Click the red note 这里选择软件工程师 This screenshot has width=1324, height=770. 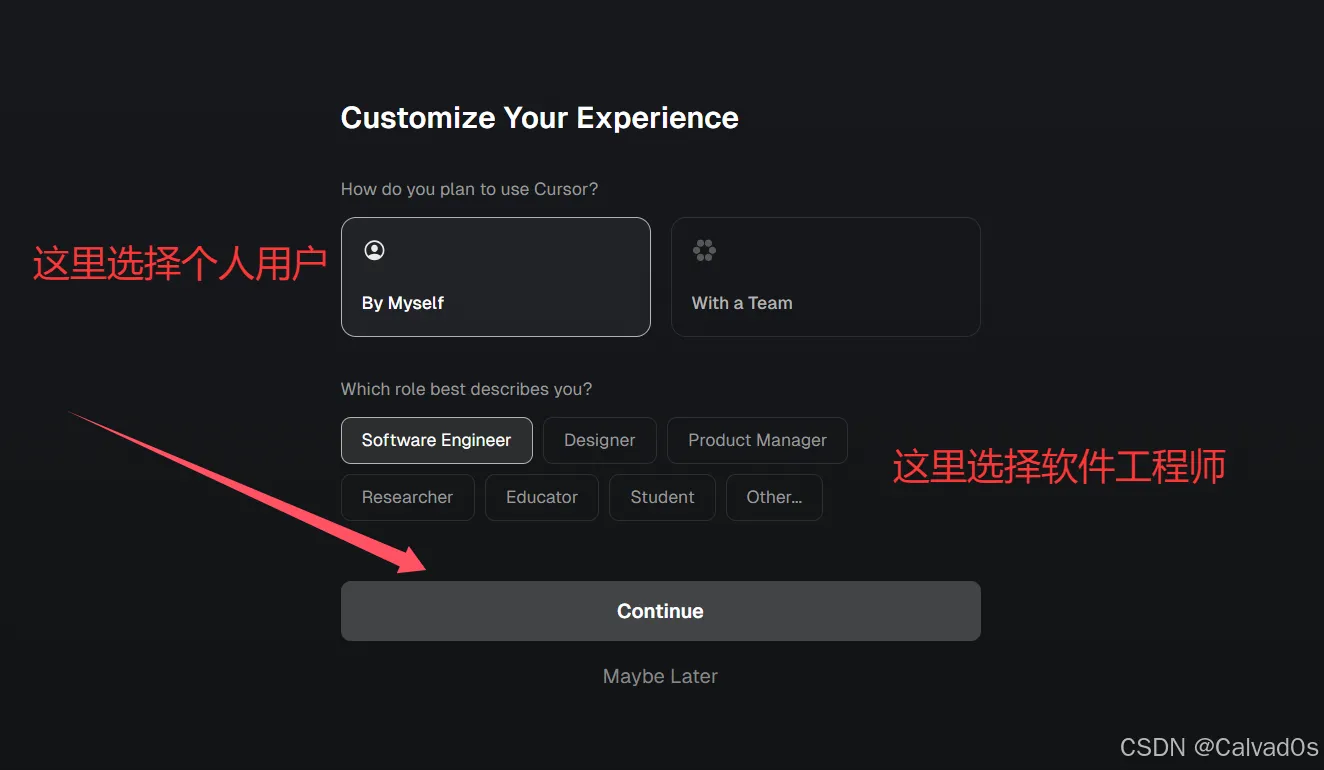(1059, 467)
